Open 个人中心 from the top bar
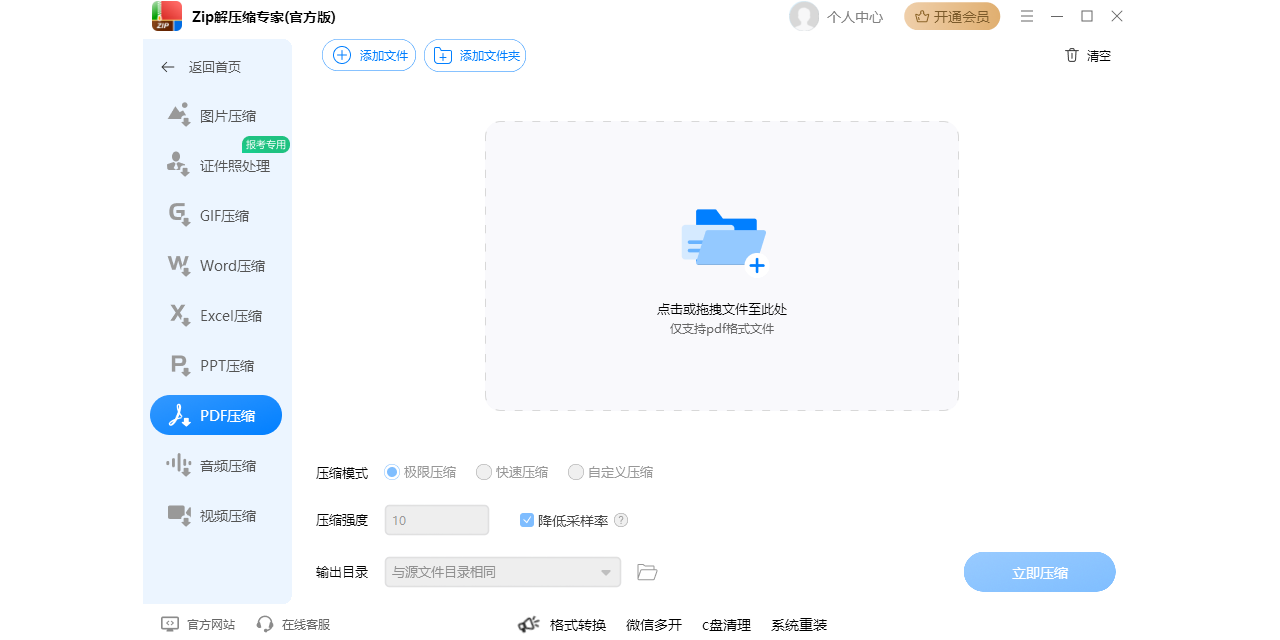This screenshot has width=1280, height=640. click(855, 16)
